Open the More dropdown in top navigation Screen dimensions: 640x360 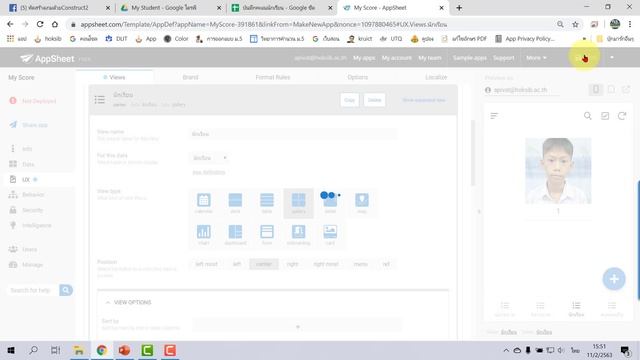tap(536, 58)
